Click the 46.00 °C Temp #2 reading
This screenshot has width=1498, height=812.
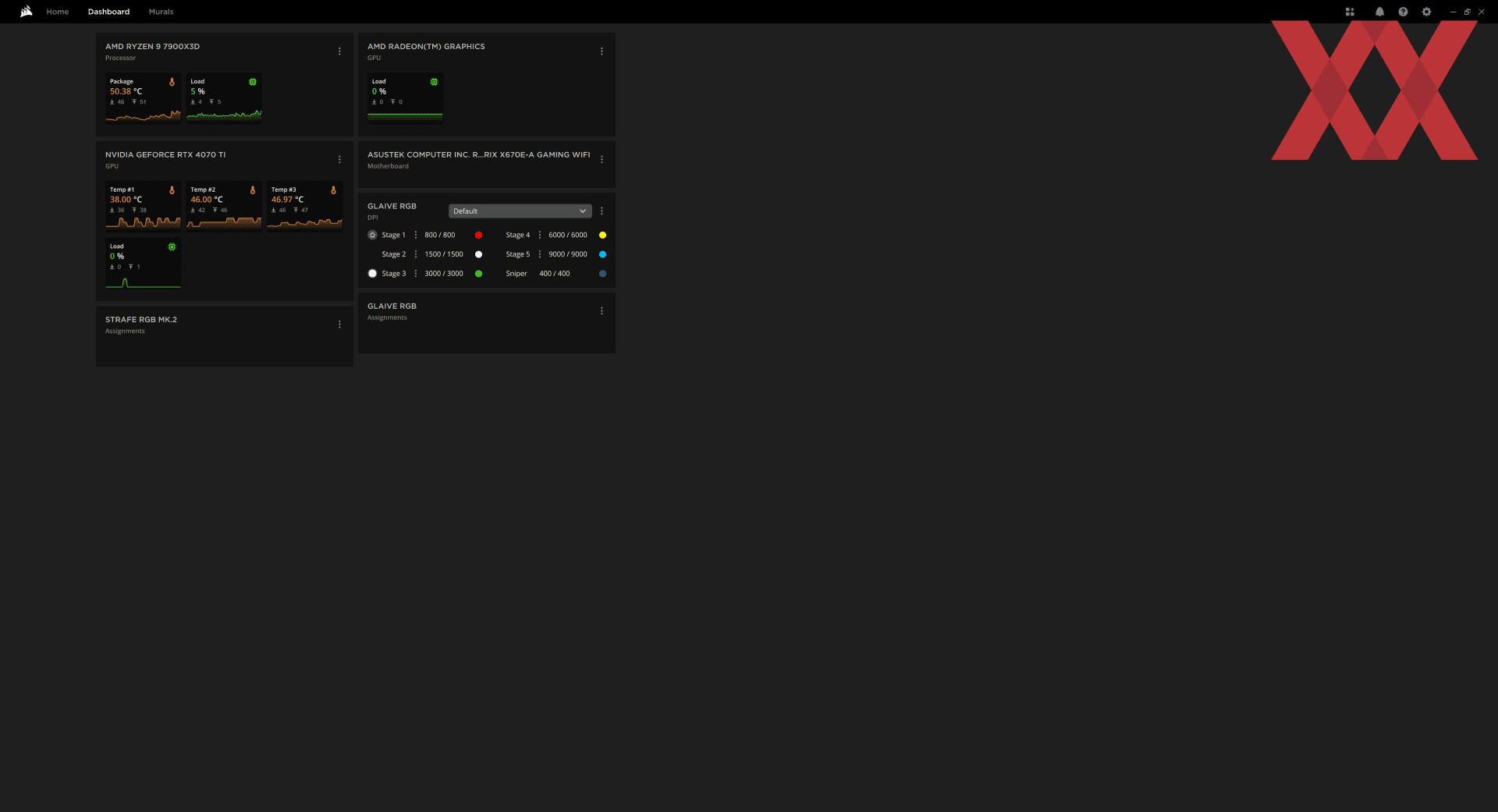pos(206,200)
